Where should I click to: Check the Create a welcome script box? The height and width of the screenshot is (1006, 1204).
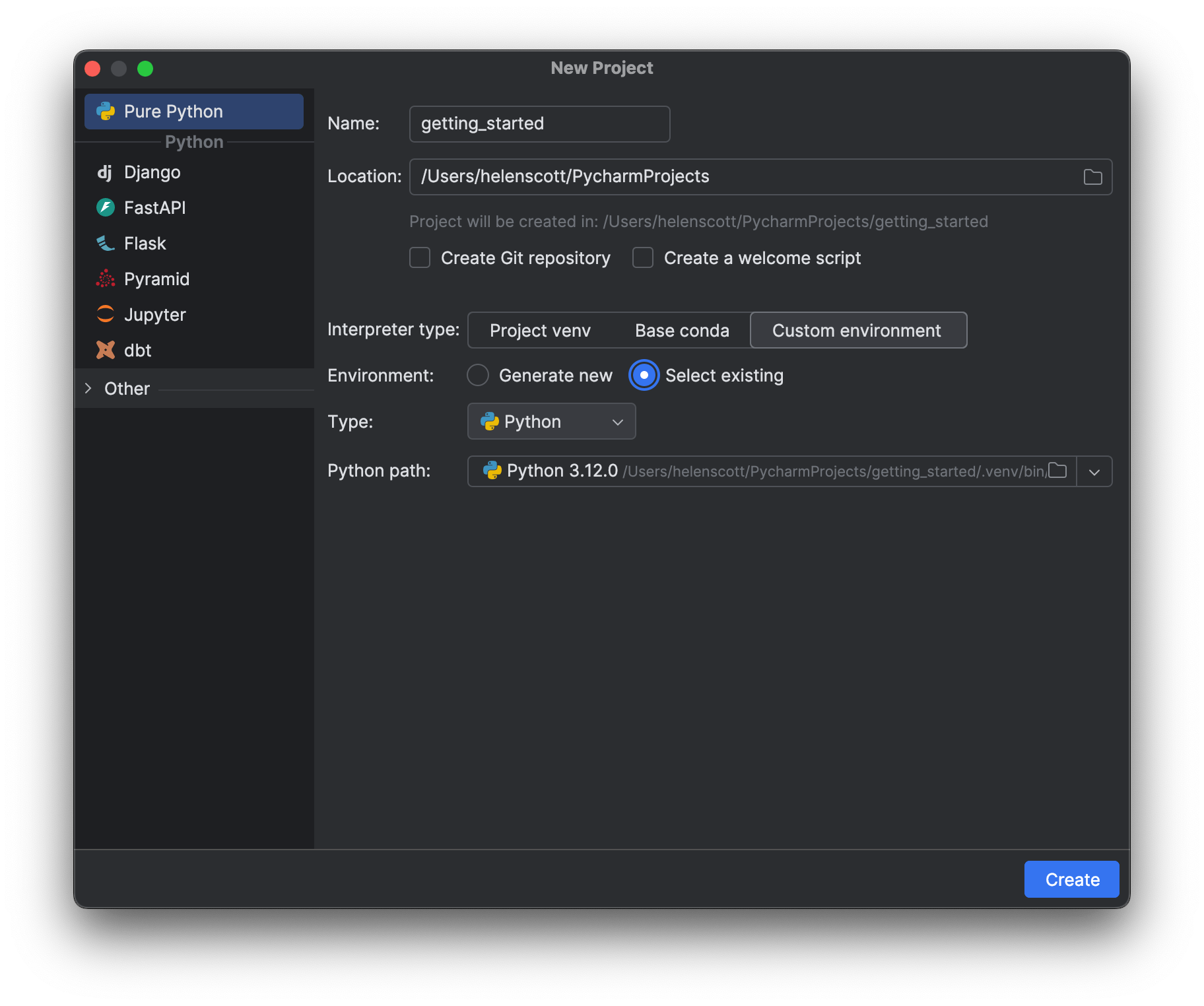pyautogui.click(x=643, y=258)
